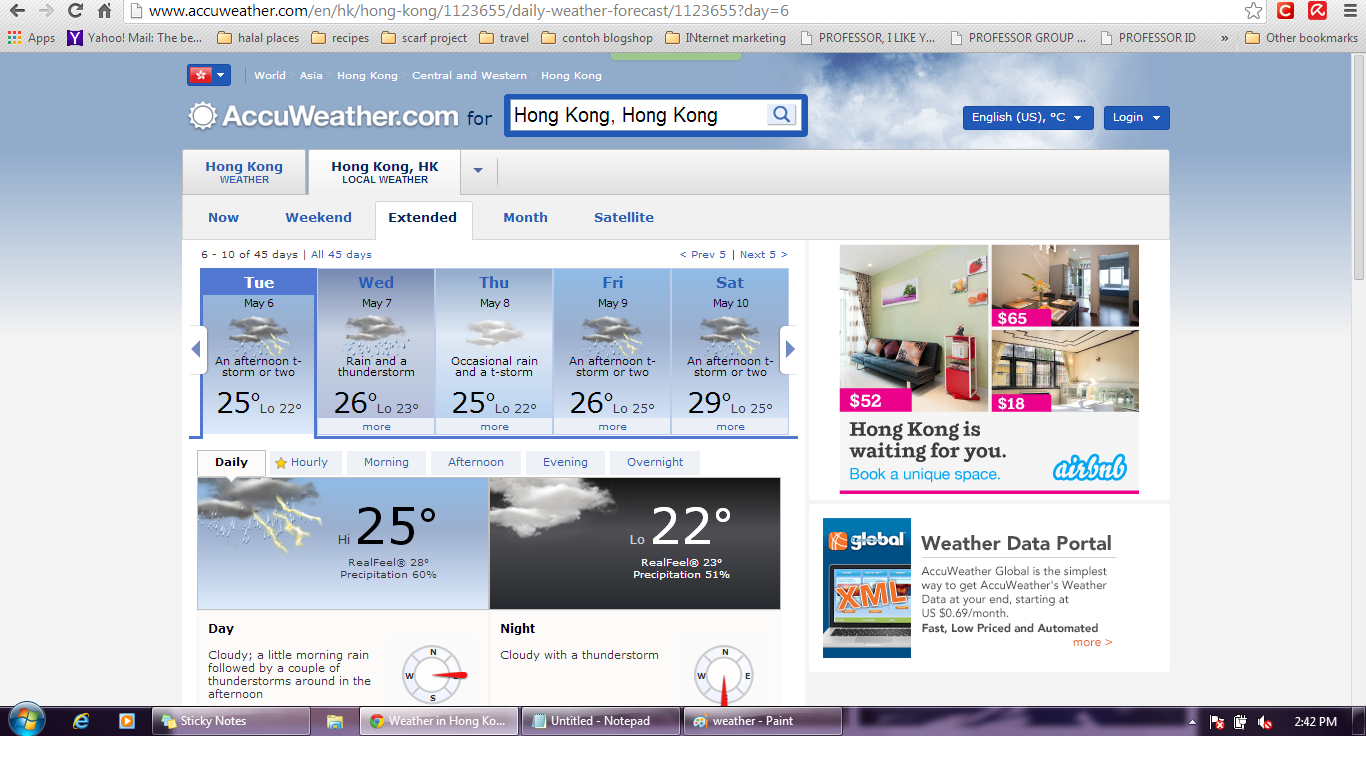Image resolution: width=1366 pixels, height=768 pixels.
Task: Click the Asia breadcrumb link
Action: [x=311, y=76]
